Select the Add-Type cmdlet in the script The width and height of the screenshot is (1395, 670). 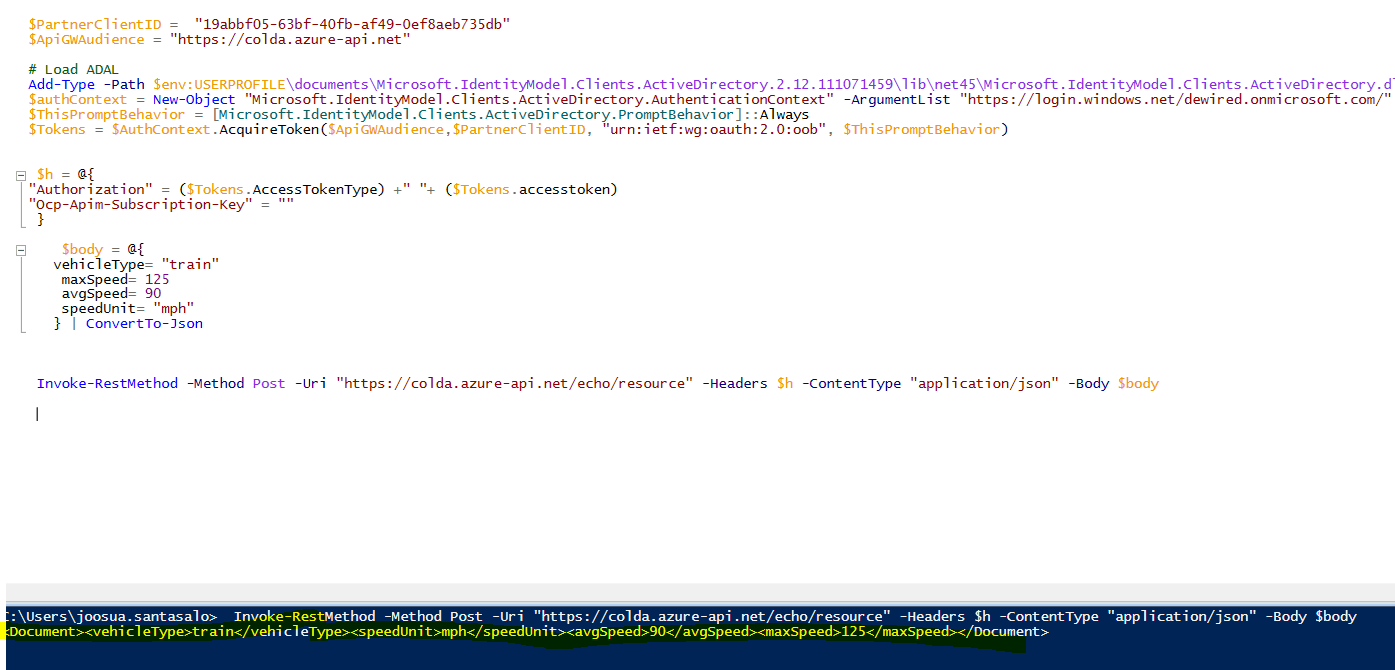61,84
